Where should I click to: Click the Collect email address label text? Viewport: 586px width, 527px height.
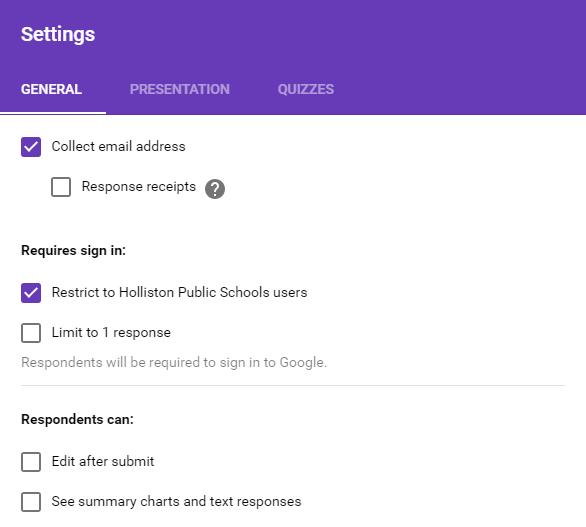tap(118, 147)
